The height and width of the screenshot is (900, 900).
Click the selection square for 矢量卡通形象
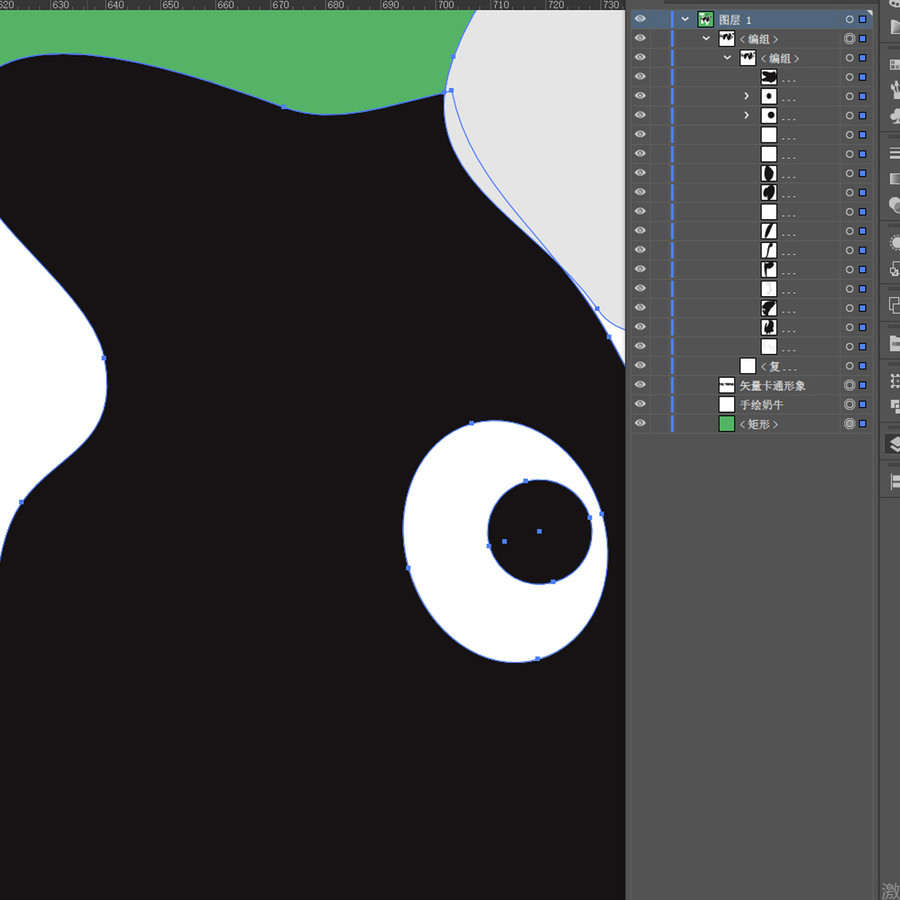863,385
